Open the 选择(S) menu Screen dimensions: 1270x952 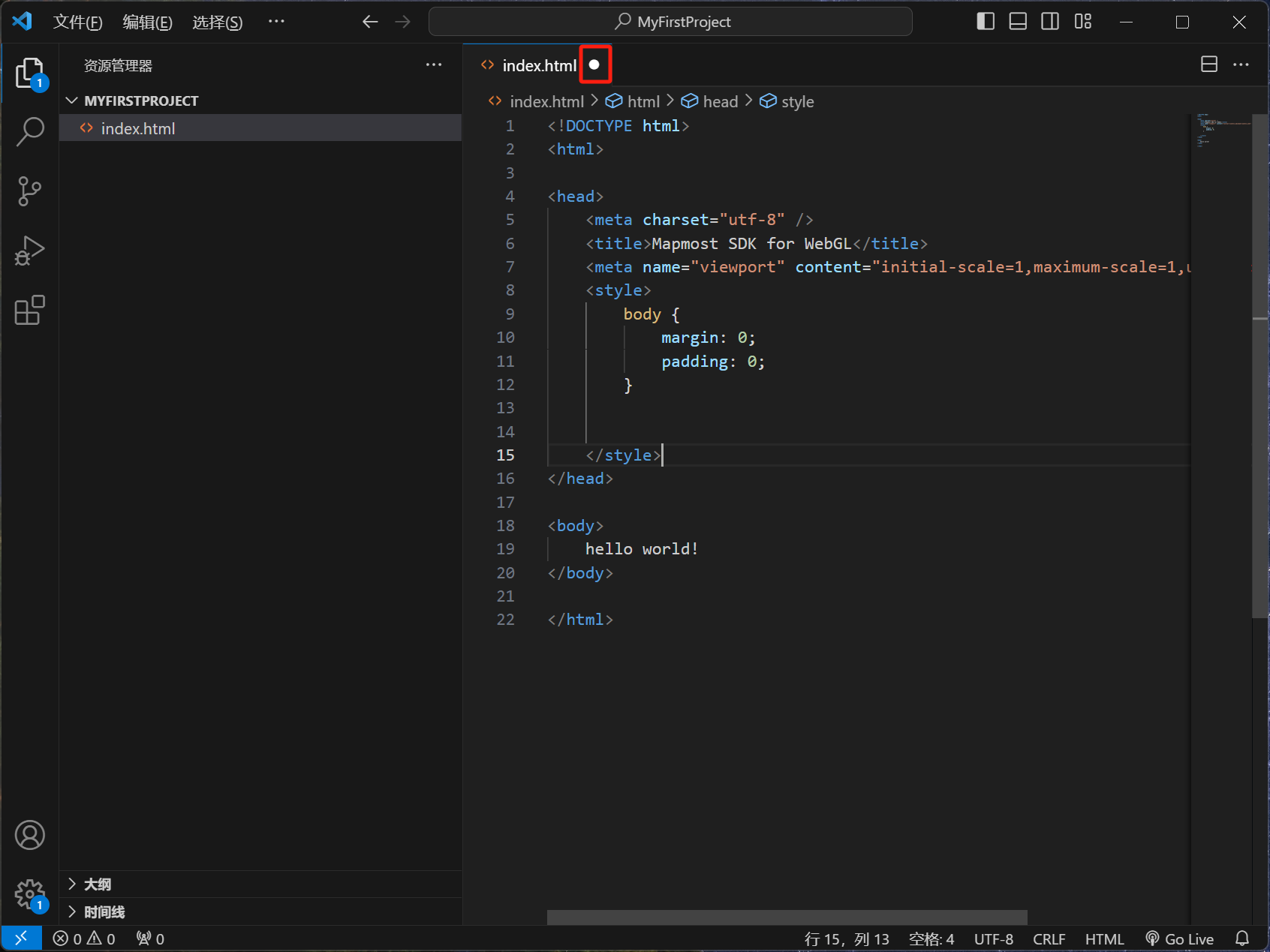218,23
